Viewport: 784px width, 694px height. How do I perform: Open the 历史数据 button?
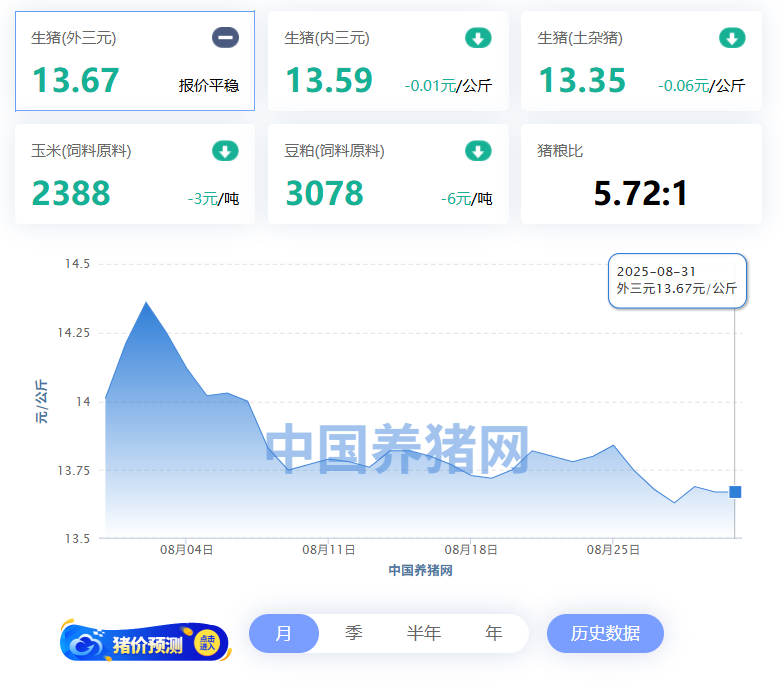coord(606,633)
